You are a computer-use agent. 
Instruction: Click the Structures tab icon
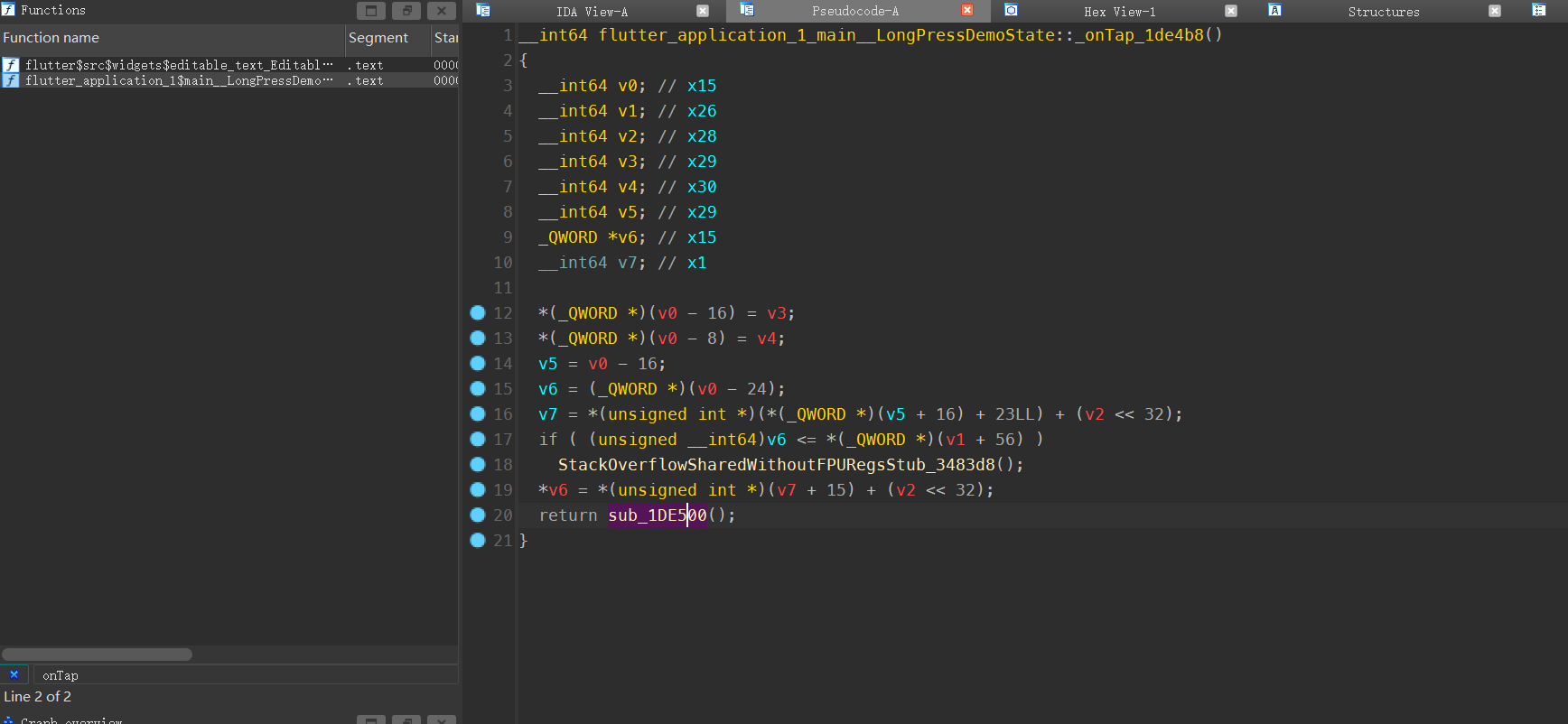[1274, 10]
